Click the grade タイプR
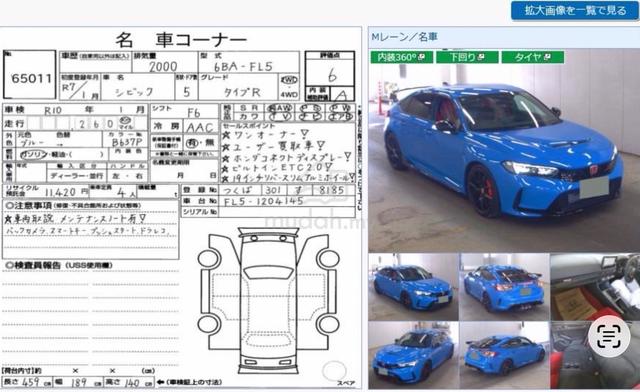Image resolution: width=640 pixels, height=392 pixels. (242, 93)
